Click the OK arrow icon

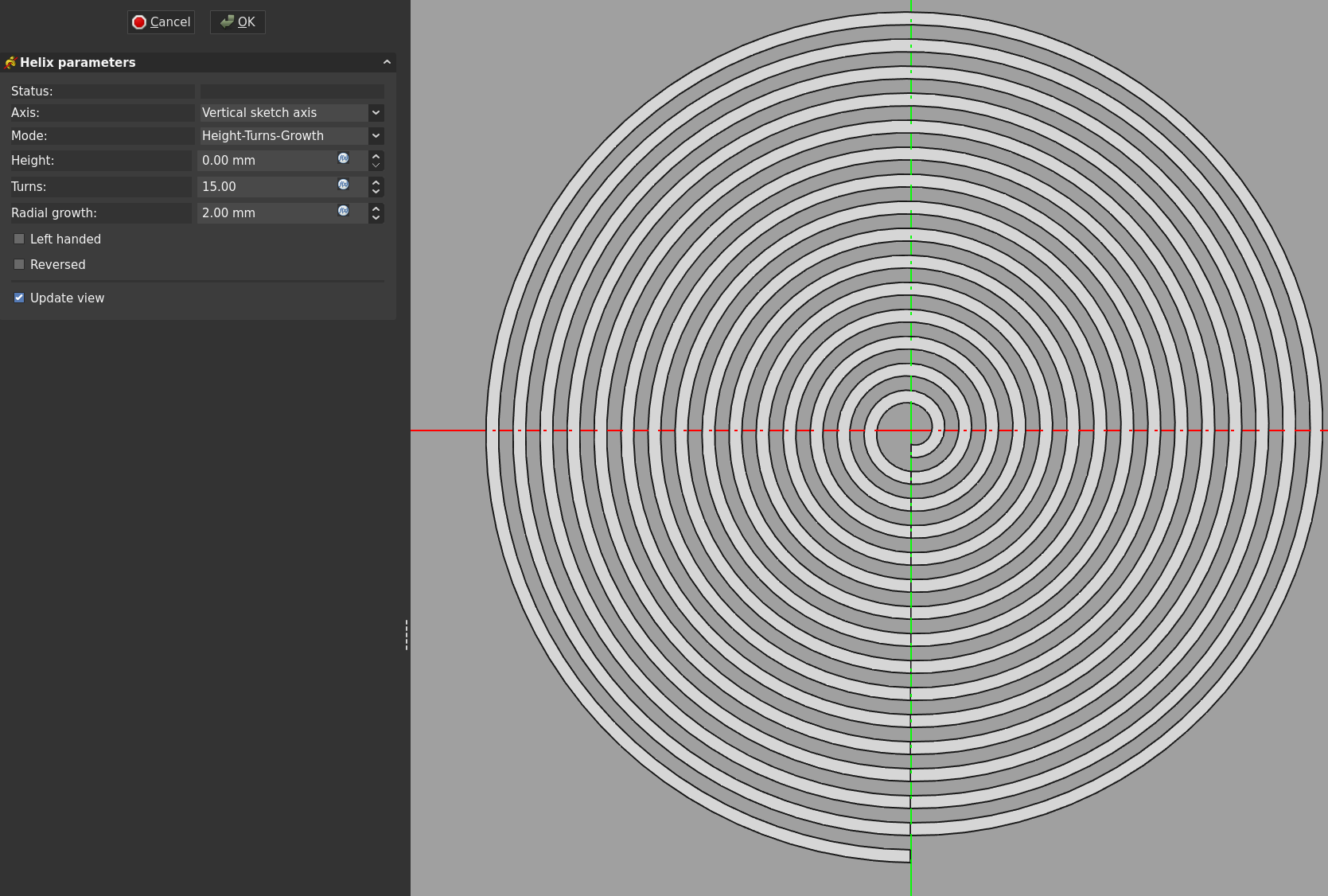click(228, 21)
